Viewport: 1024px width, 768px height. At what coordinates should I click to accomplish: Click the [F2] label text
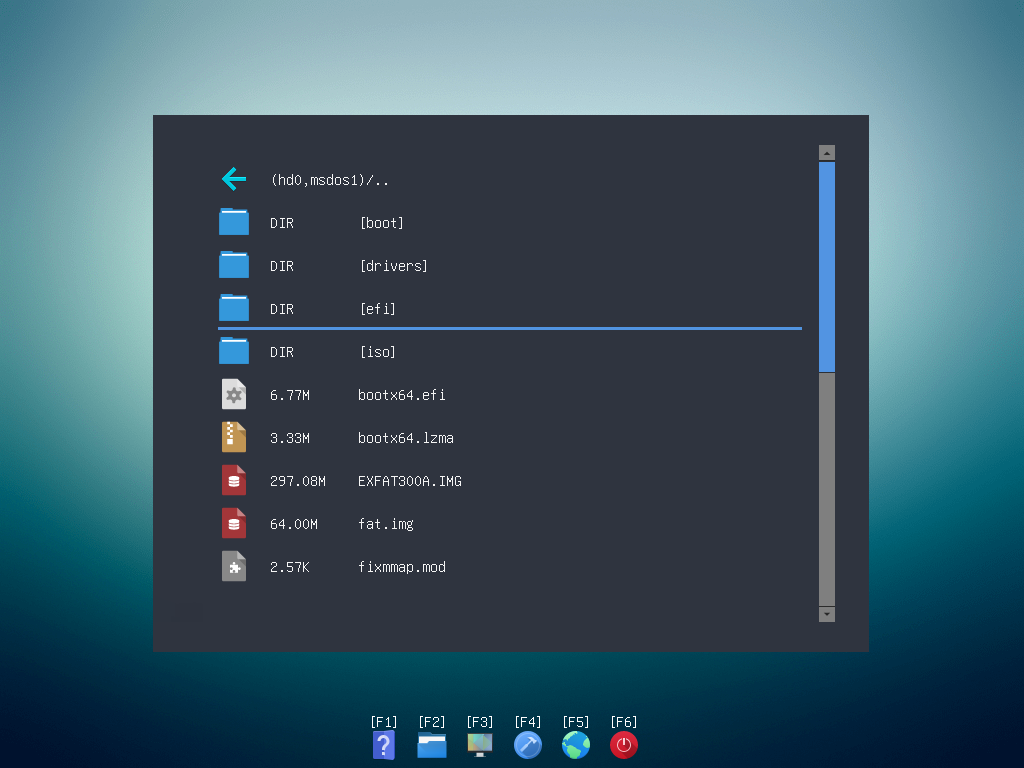432,722
